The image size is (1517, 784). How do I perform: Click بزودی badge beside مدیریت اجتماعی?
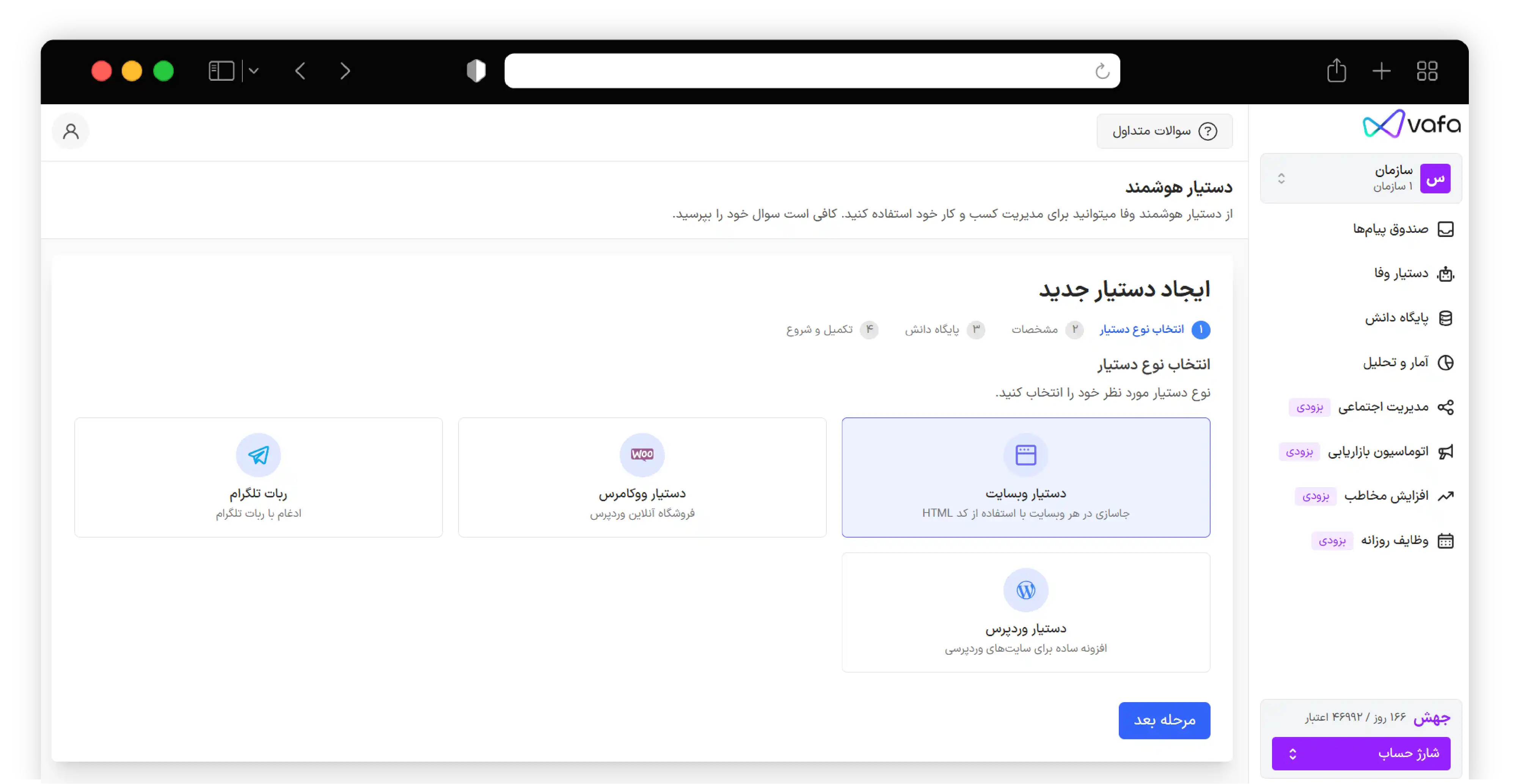[1309, 407]
